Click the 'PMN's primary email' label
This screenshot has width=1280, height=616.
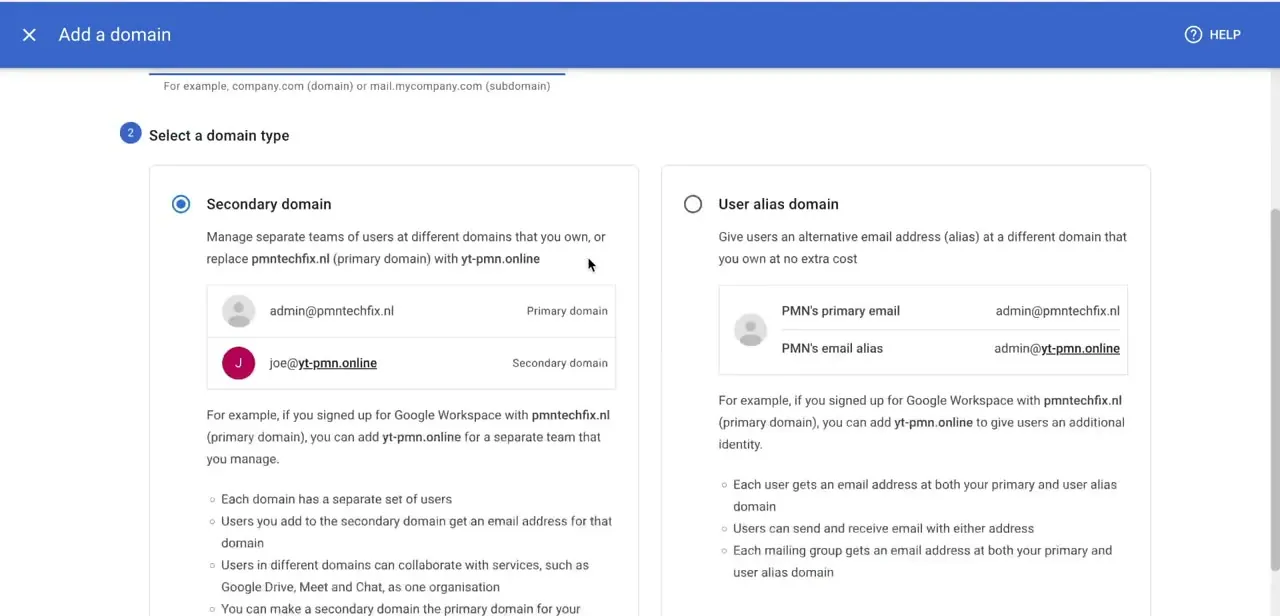tap(841, 311)
